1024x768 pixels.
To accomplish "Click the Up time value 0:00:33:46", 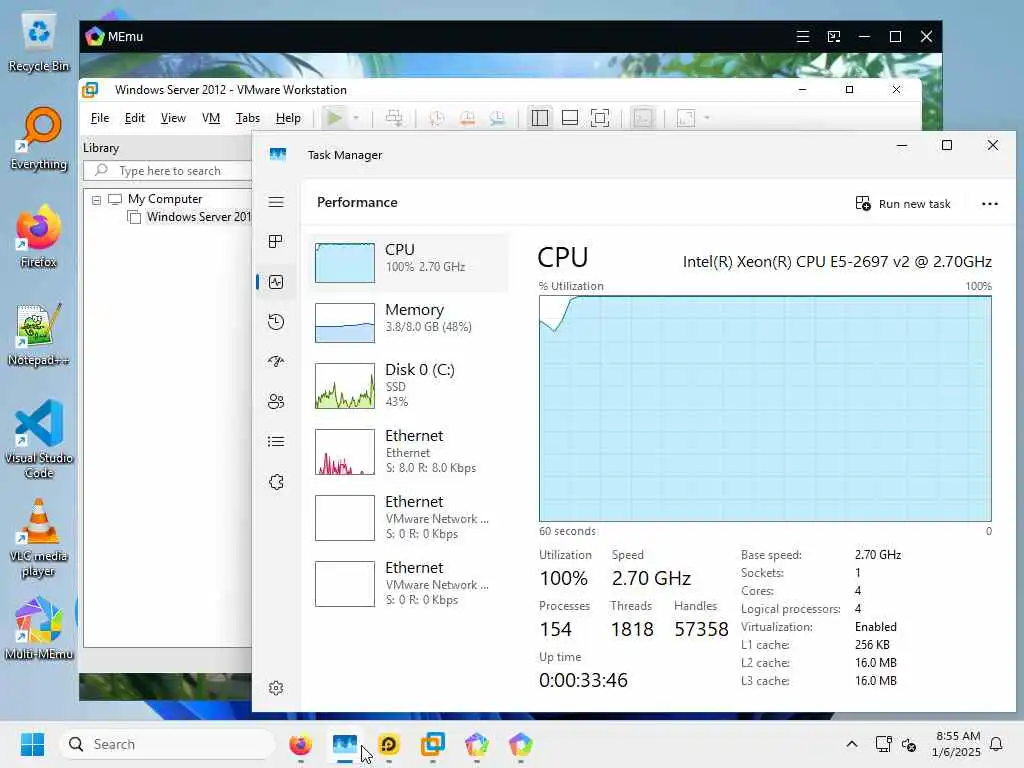I will pyautogui.click(x=583, y=680).
